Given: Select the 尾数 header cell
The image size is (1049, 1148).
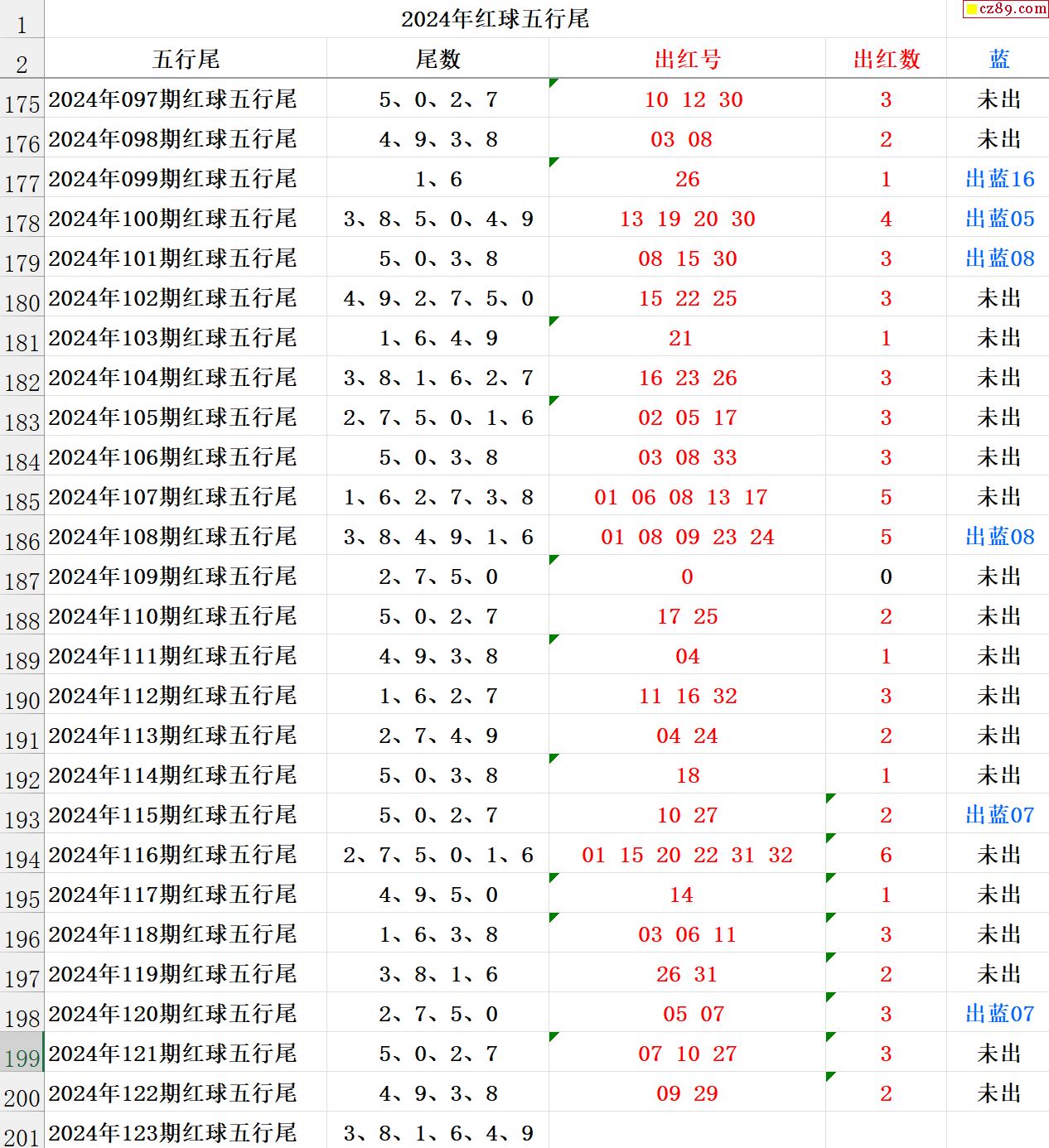Looking at the screenshot, I should click(x=437, y=60).
